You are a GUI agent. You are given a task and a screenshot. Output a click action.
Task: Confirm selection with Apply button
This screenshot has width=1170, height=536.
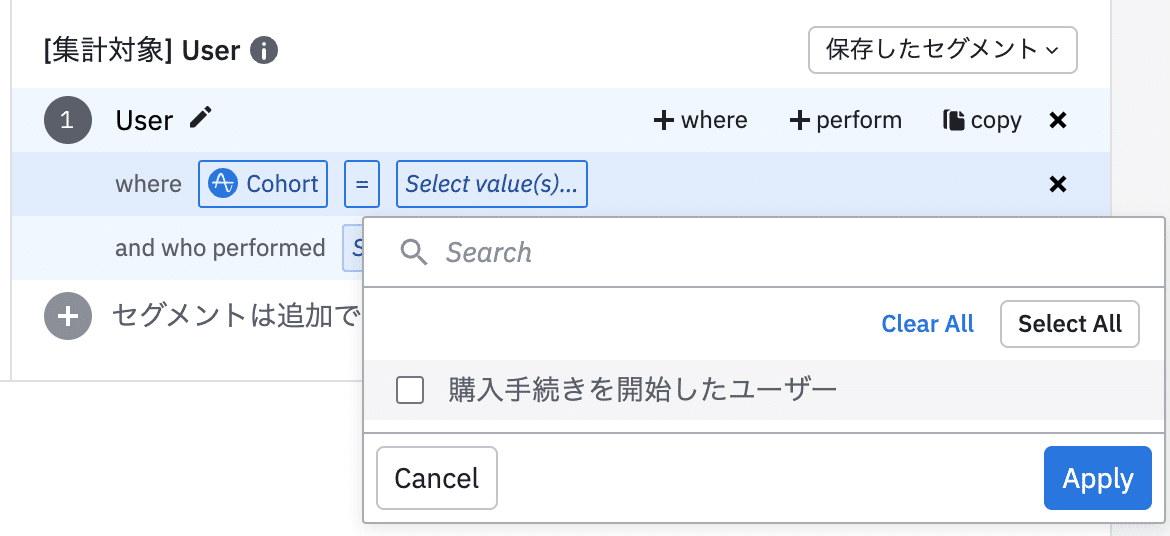tap(1097, 479)
